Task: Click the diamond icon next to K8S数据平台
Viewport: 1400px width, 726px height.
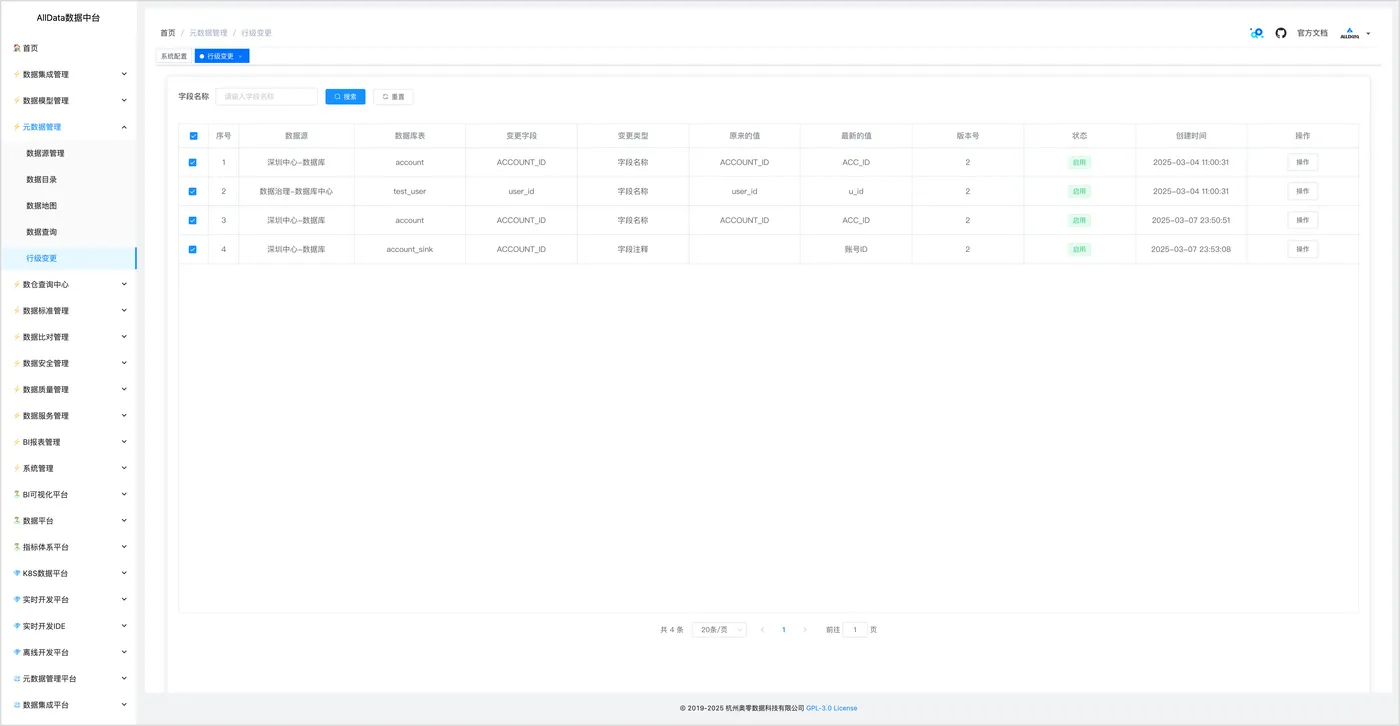Action: [x=17, y=574]
